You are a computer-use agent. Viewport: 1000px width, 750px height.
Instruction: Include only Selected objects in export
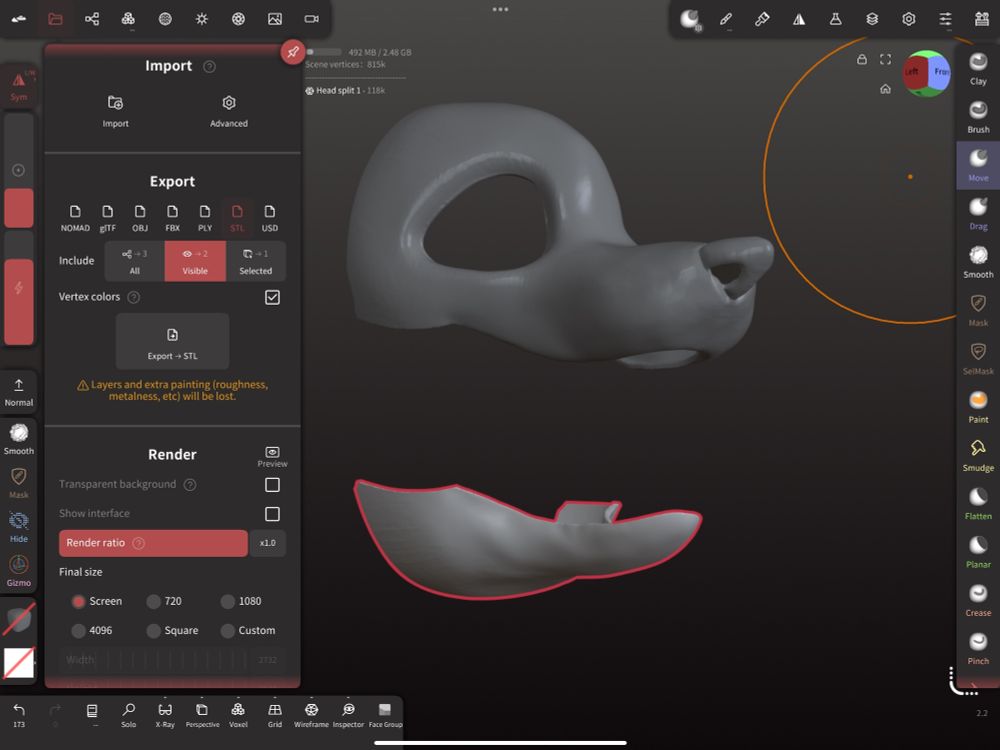point(256,261)
